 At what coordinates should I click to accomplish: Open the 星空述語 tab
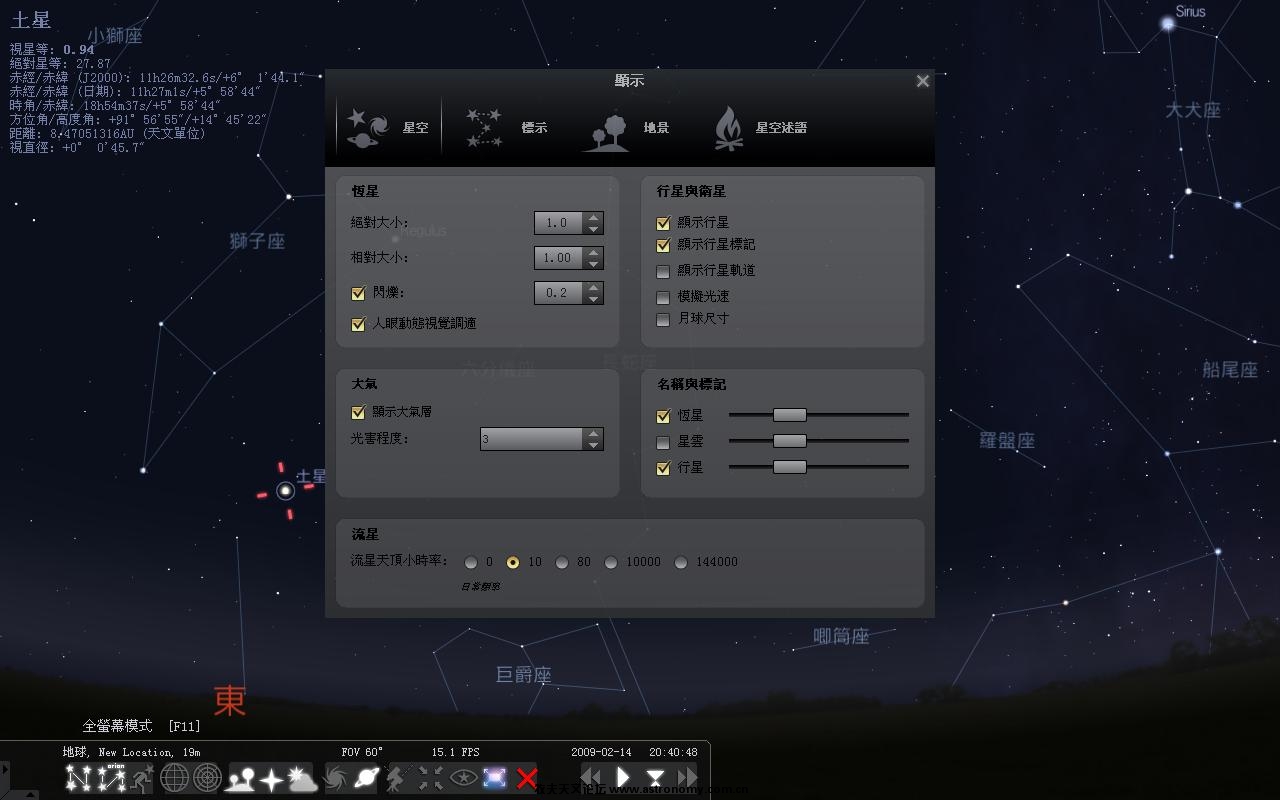point(760,128)
